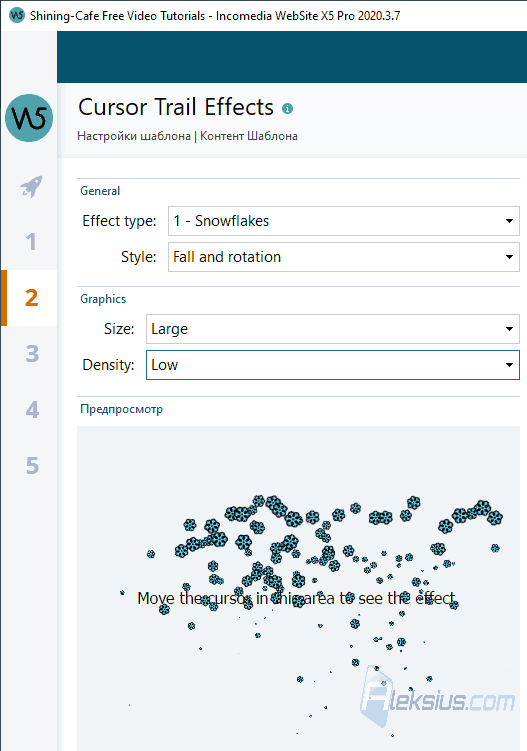
Task: Select step 2 in sidebar
Action: click(29, 298)
